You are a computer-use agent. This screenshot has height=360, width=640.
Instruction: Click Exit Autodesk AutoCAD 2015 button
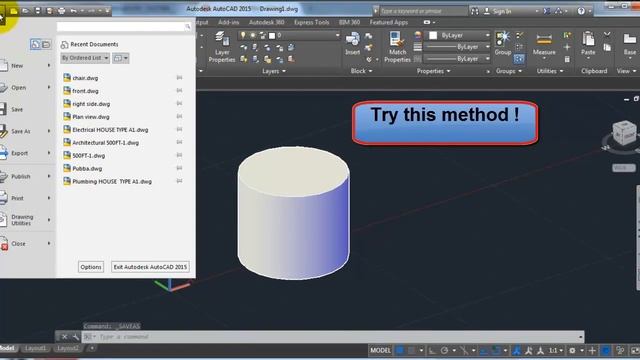point(150,267)
